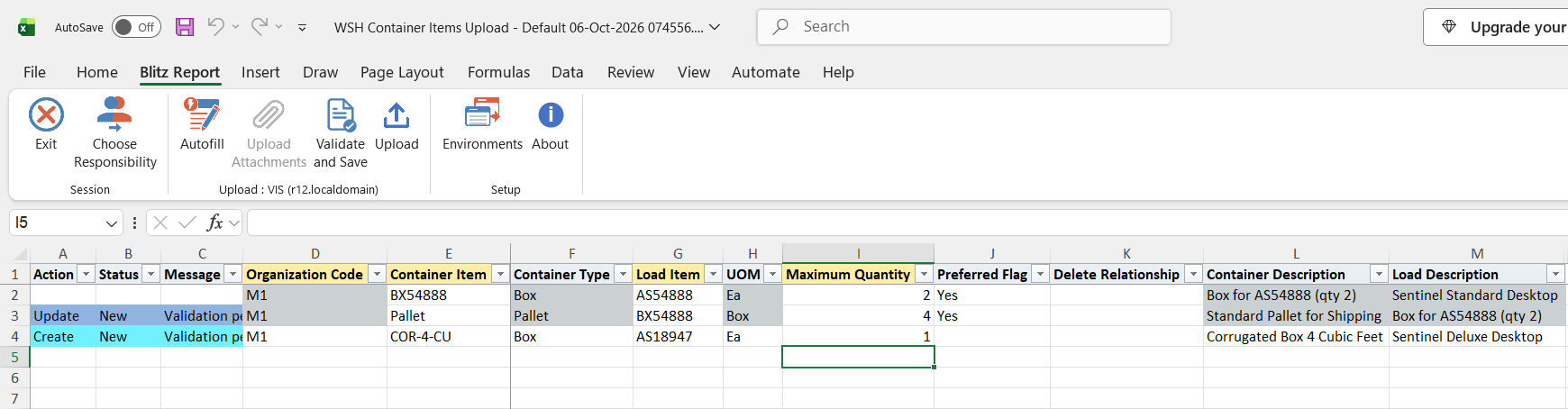
Task: Click the formula bar Cancel X
Action: (x=160, y=223)
